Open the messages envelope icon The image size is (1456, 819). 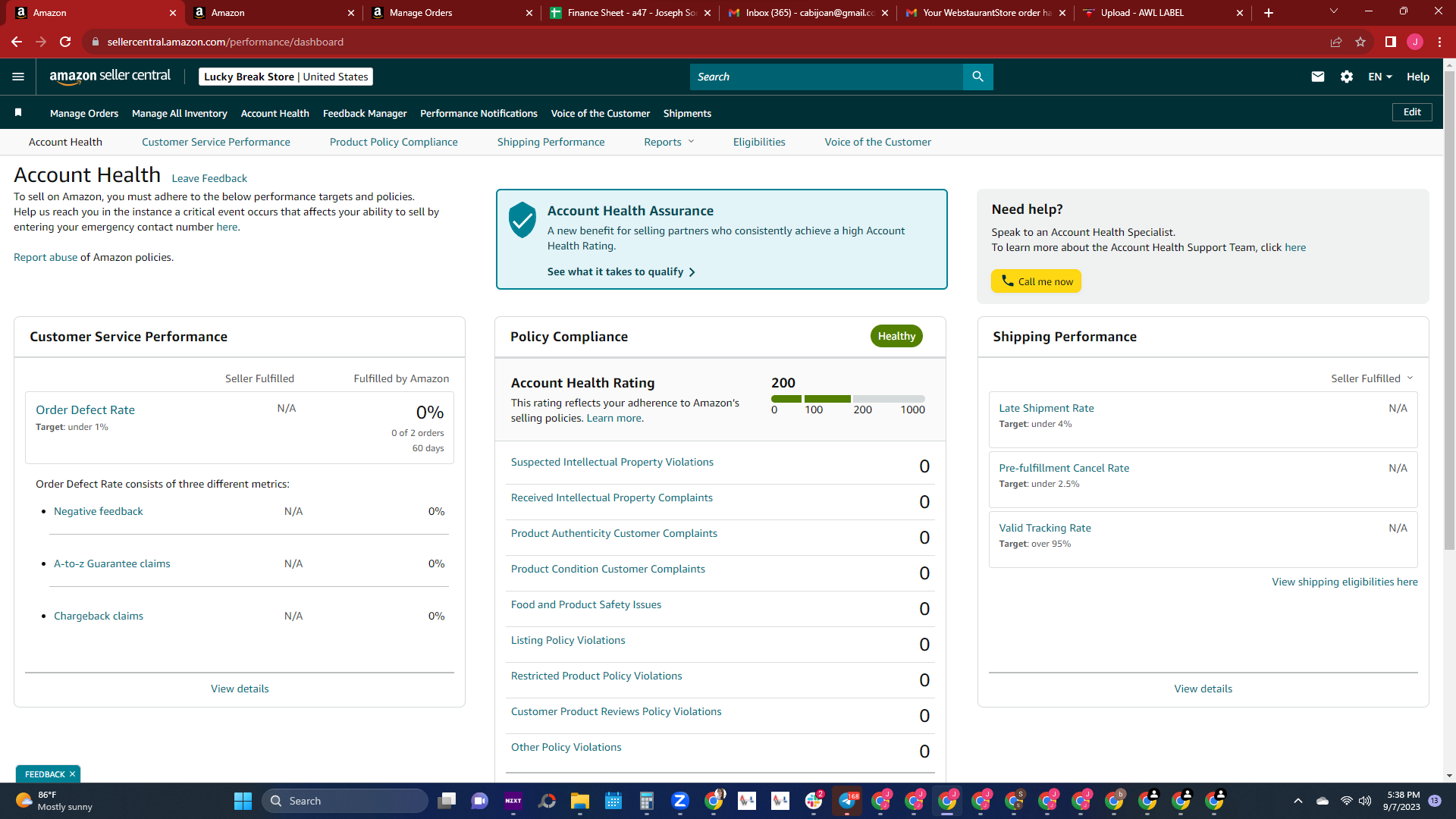[x=1318, y=77]
